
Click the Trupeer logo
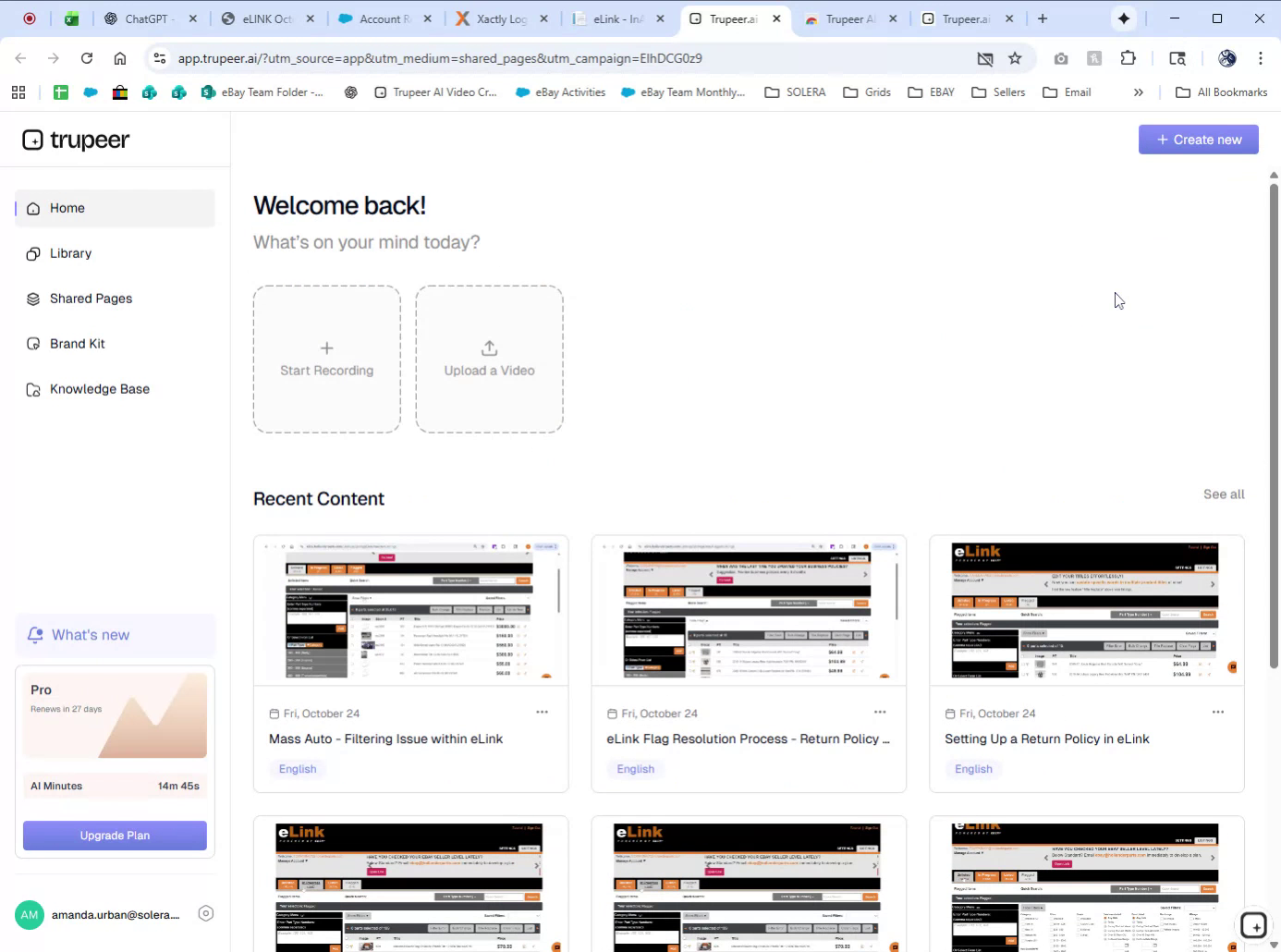[76, 140]
